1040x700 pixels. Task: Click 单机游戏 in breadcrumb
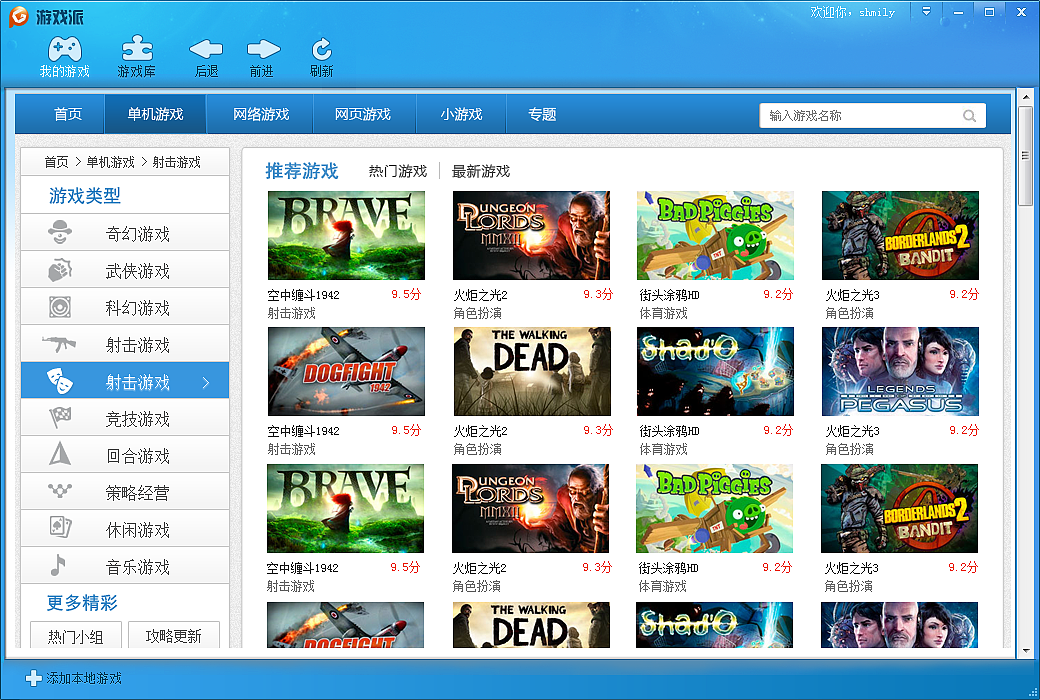click(x=110, y=162)
